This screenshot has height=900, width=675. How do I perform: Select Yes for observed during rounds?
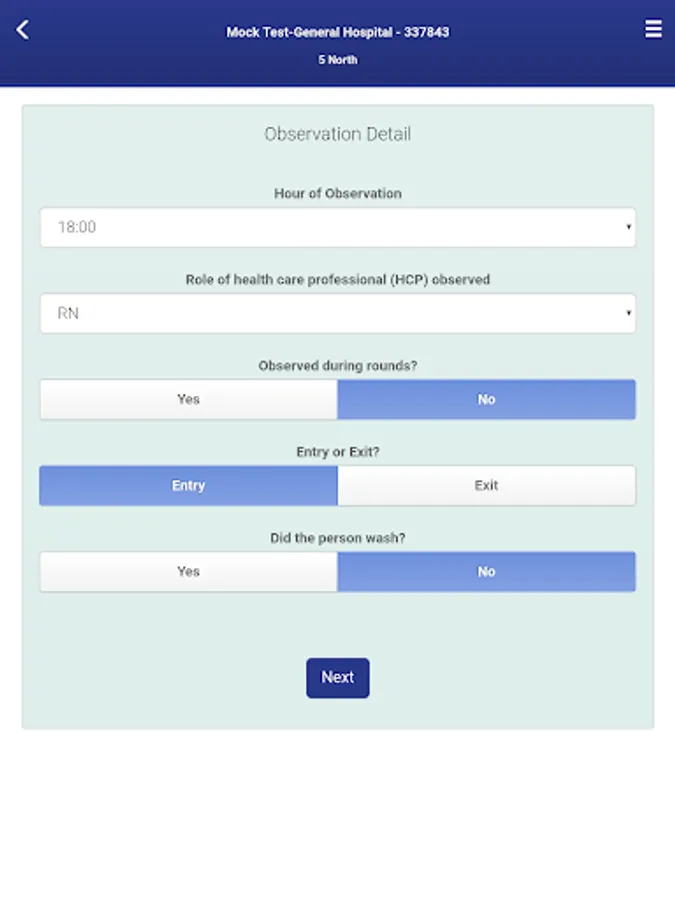(189, 399)
